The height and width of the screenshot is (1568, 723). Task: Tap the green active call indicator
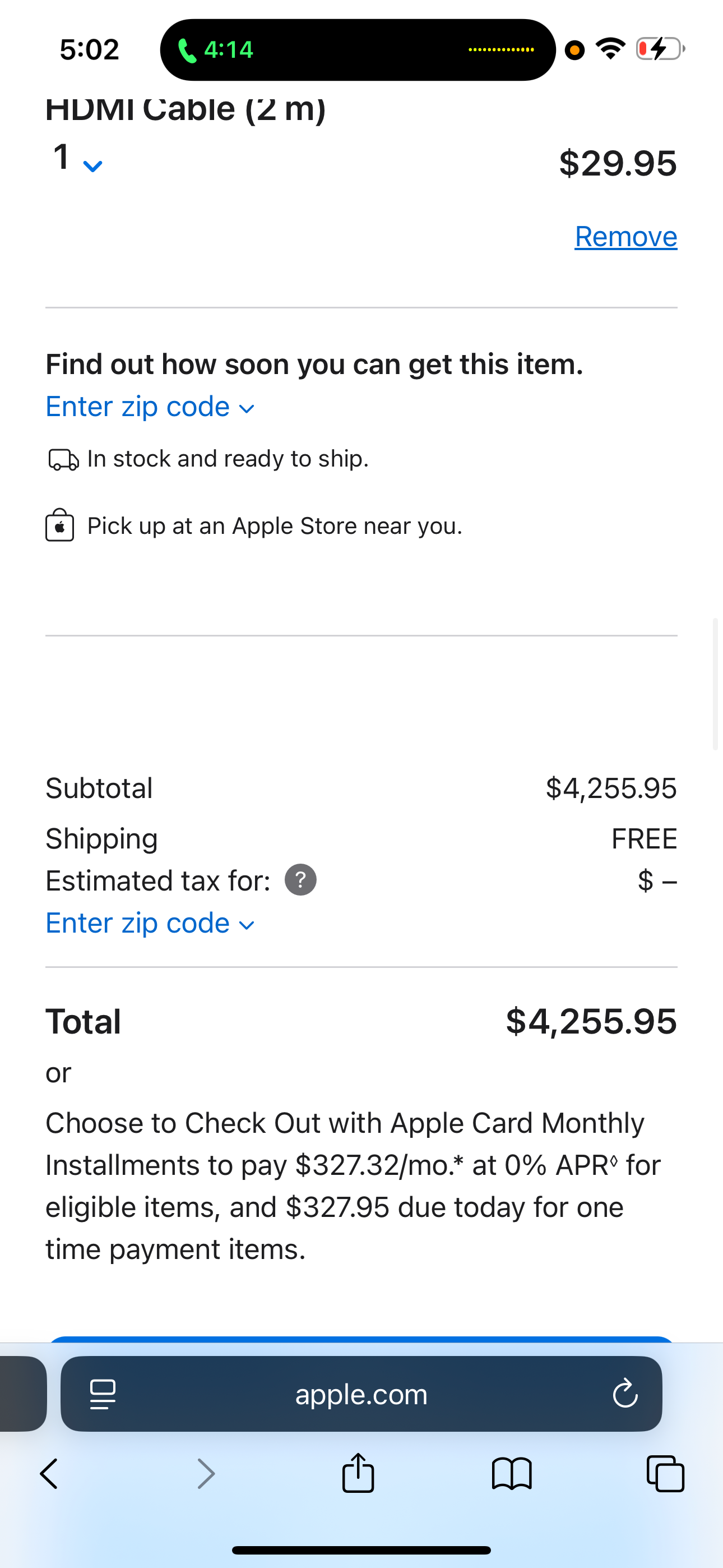(x=216, y=50)
